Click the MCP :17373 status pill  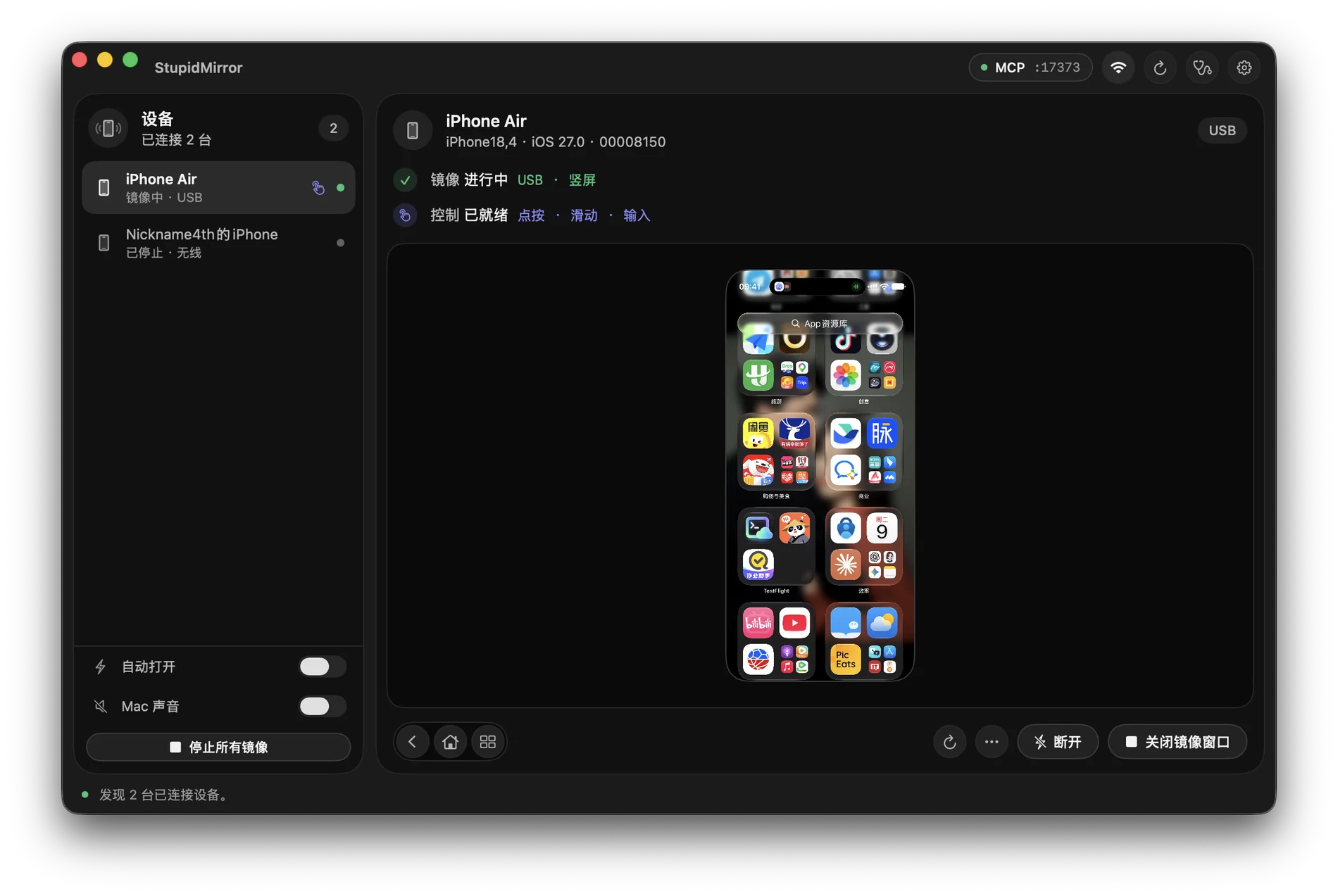click(x=1030, y=68)
